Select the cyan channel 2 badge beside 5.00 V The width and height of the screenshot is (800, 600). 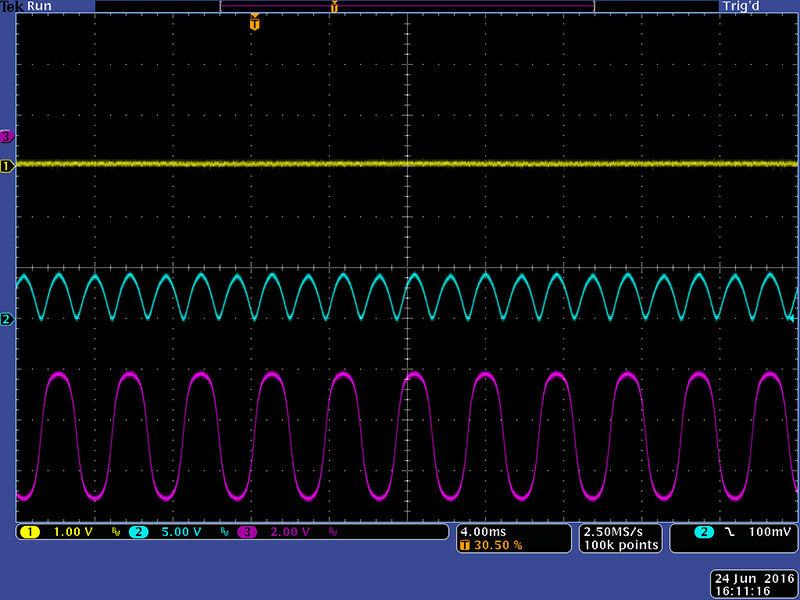point(138,532)
